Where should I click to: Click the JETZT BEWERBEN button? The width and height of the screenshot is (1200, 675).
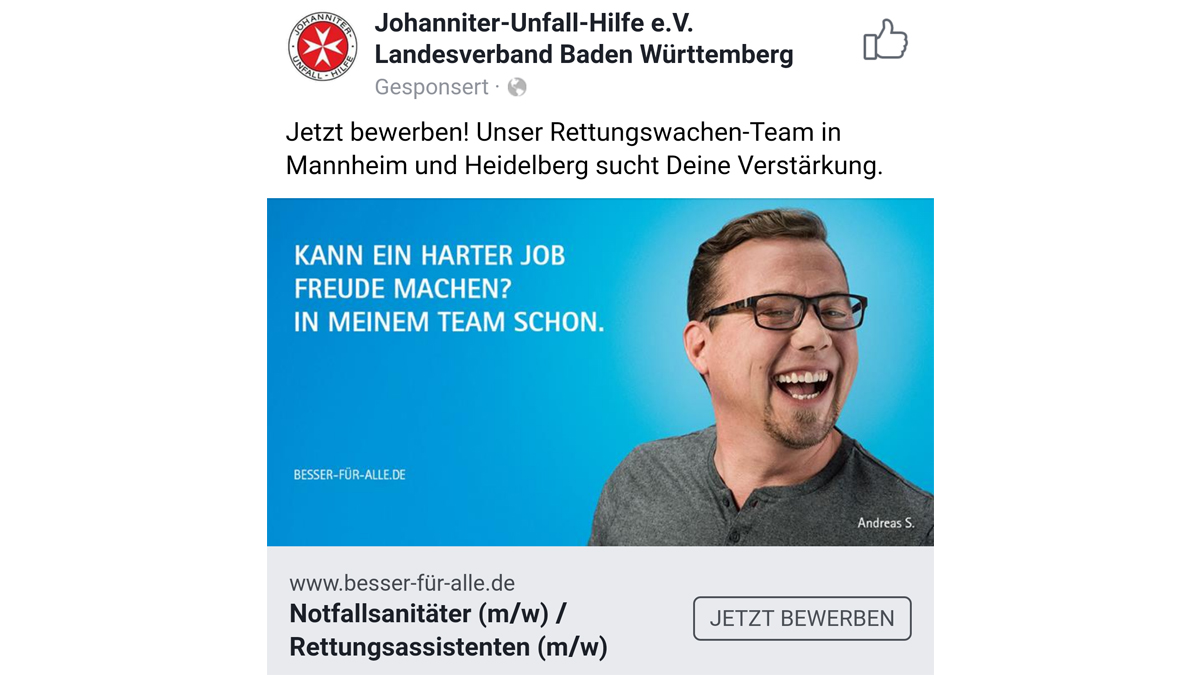tap(802, 618)
